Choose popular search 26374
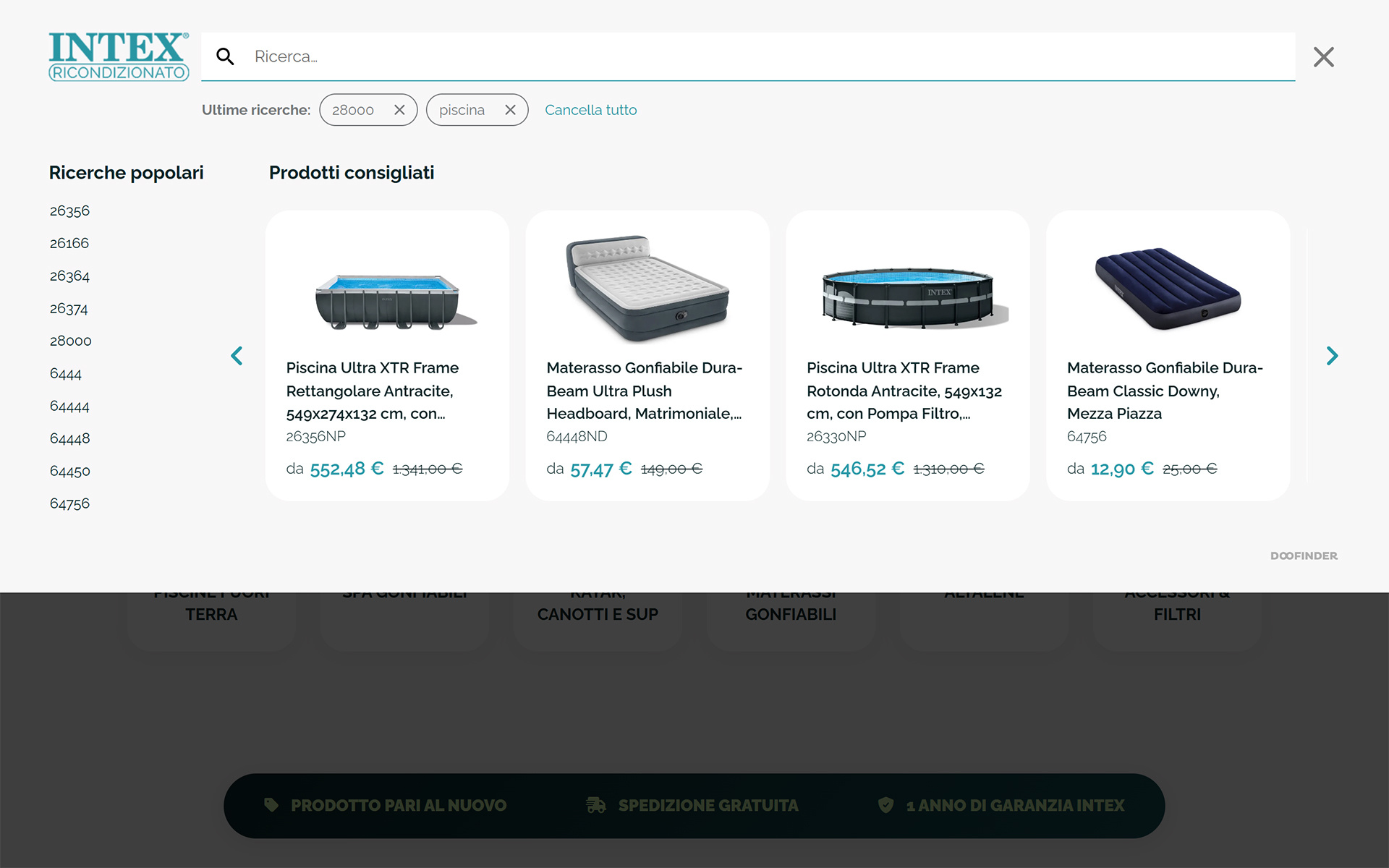Viewport: 1389px width, 868px height. (69, 309)
